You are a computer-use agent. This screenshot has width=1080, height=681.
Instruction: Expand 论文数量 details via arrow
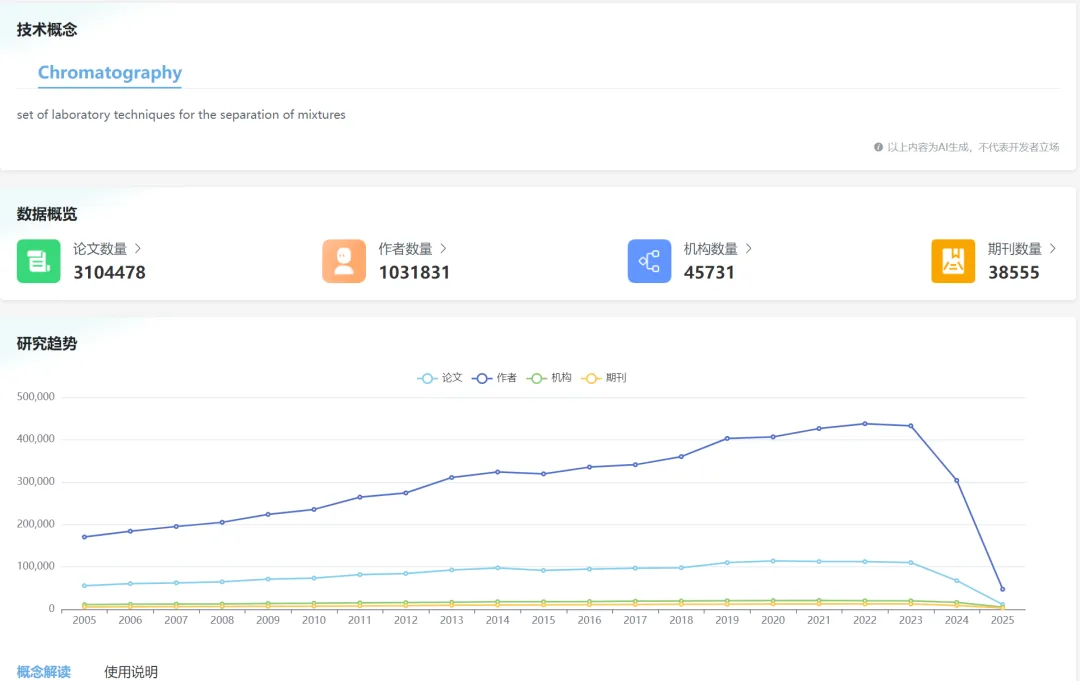coord(138,248)
